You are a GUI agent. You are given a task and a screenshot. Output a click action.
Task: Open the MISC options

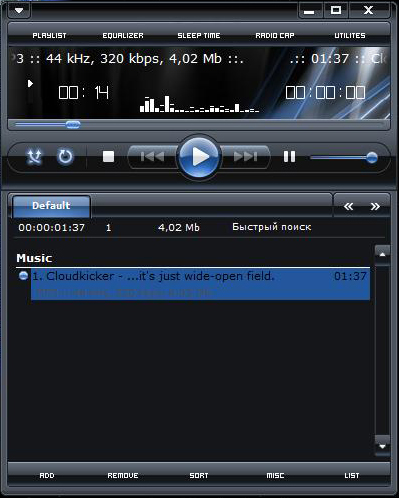275,476
